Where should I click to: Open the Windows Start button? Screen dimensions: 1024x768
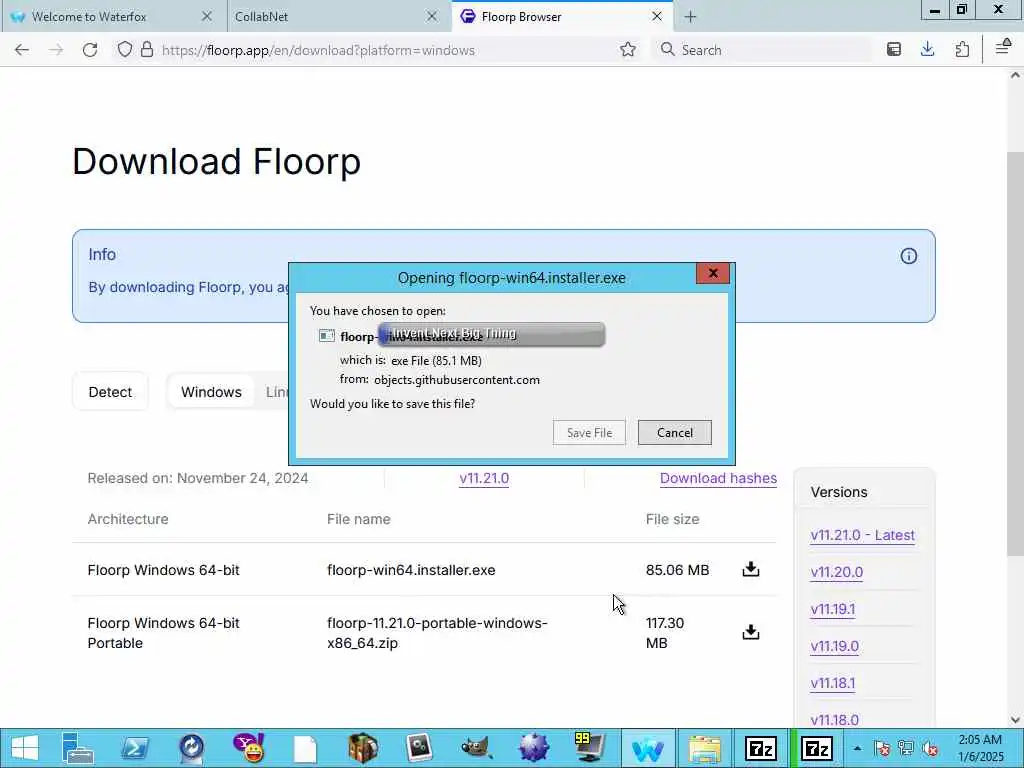[24, 748]
